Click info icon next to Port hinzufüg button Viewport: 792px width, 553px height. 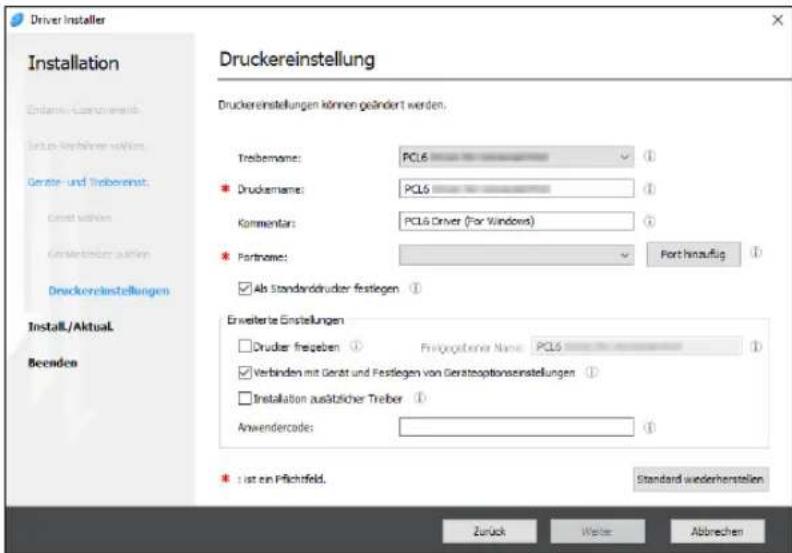coord(756,252)
